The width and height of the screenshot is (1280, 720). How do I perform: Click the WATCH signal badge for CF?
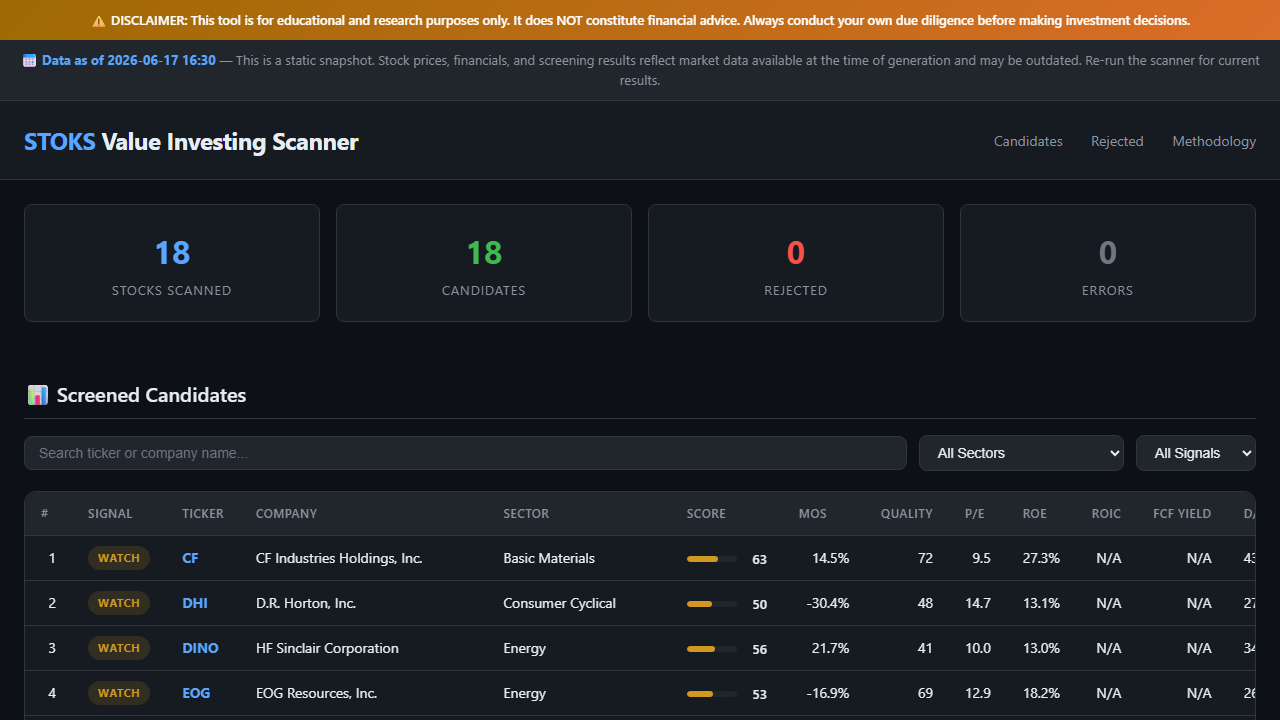[x=119, y=558]
